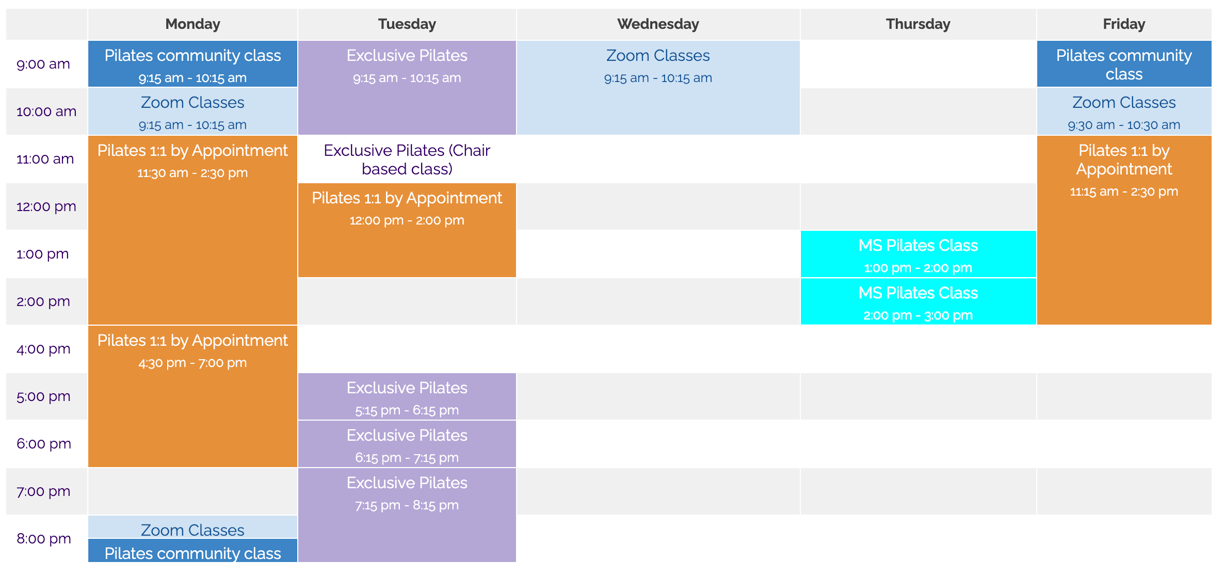Open Monday Pilates 1:1 11:30 am appointment
Image resolution: width=1224 pixels, height=577 pixels.
192,230
